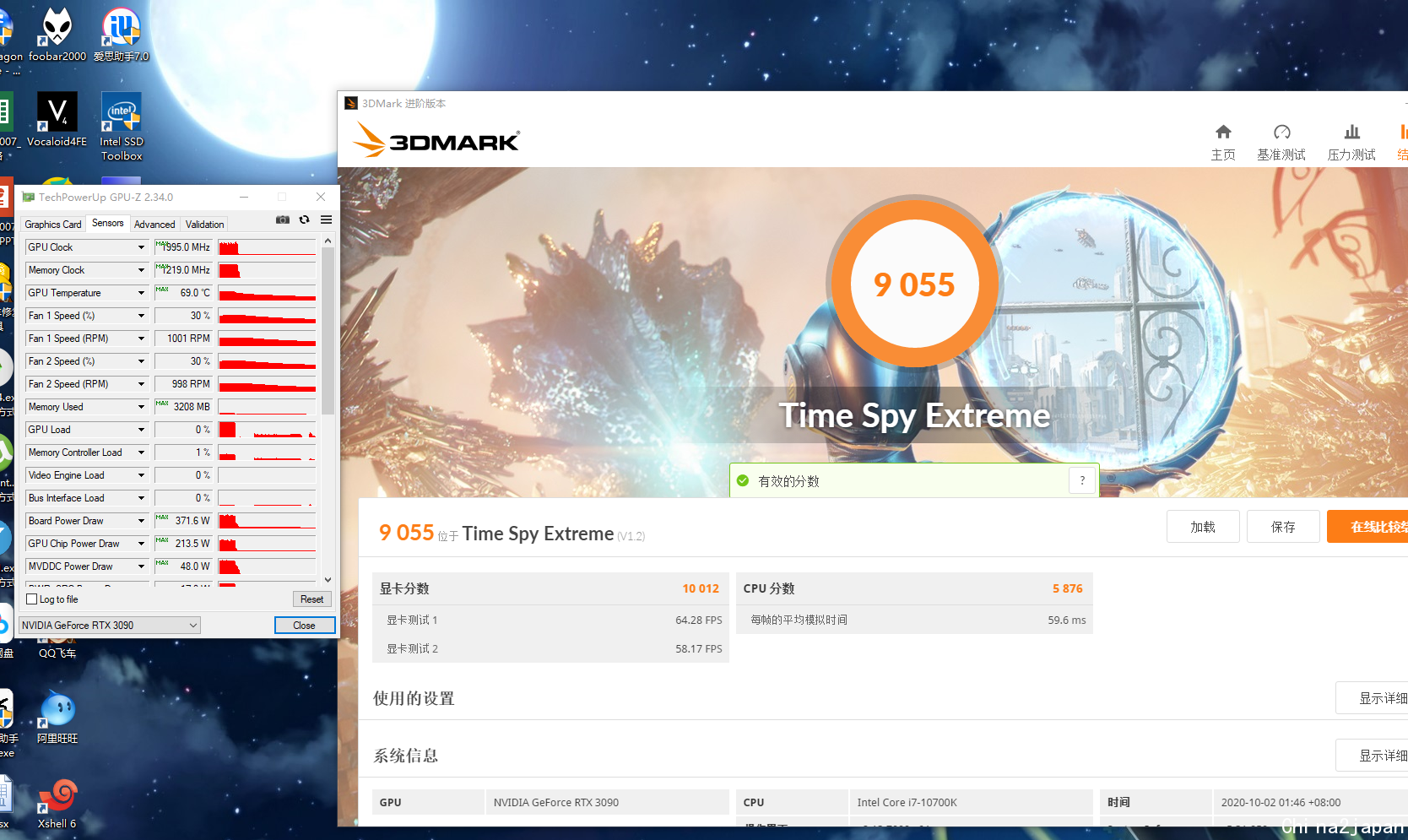Click 显卡测试 1 64.28 FPS row
Screen dimensions: 1408x840
(x=550, y=620)
